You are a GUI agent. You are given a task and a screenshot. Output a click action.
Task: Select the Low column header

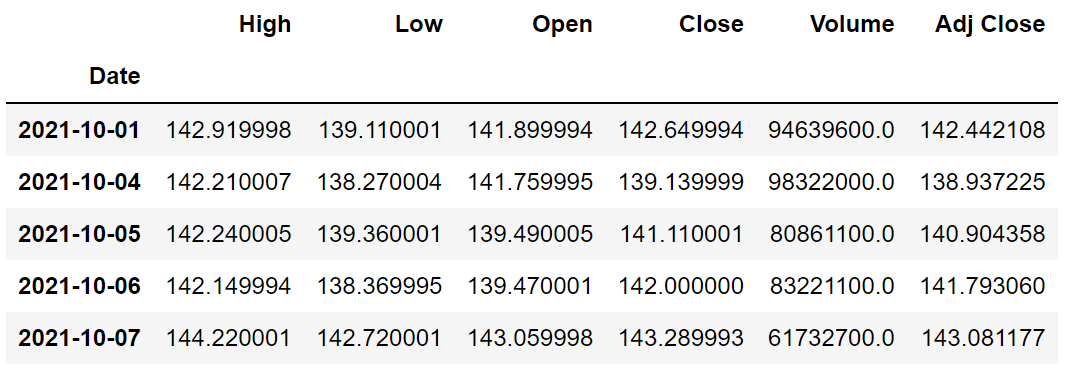(x=418, y=25)
